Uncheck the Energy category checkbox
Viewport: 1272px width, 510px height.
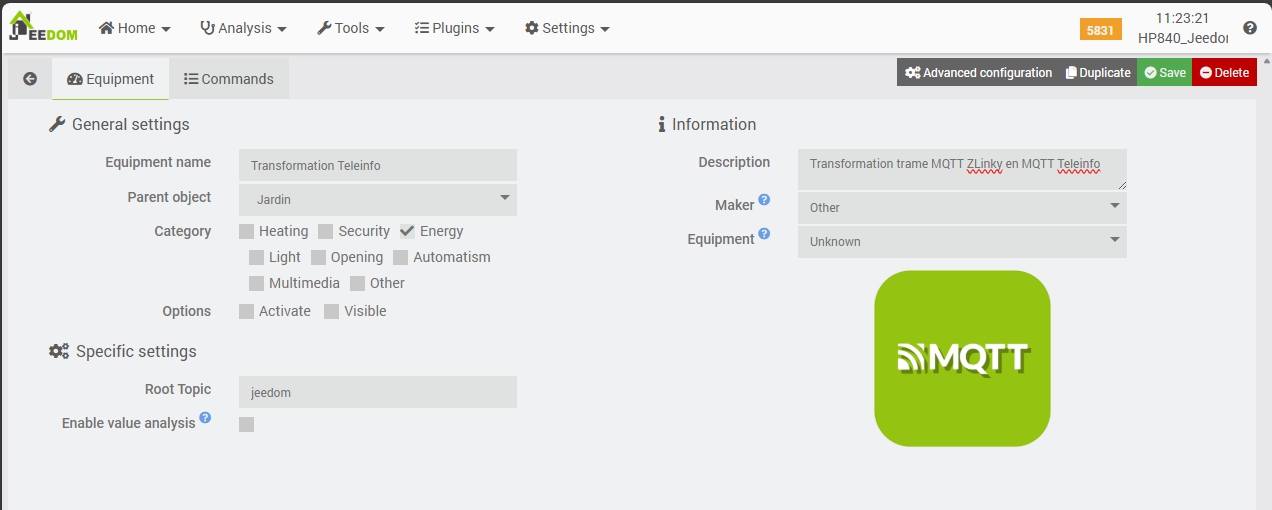point(407,231)
